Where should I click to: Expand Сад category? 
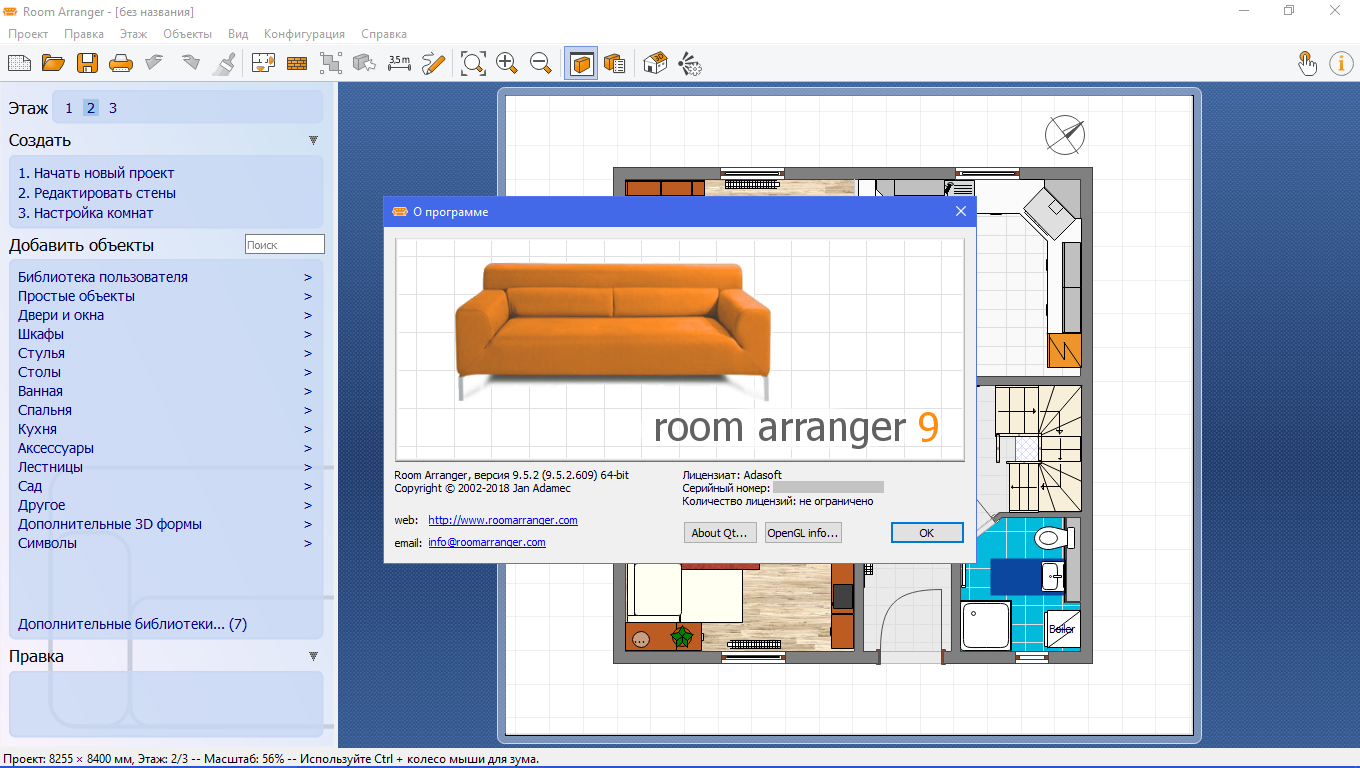[x=165, y=486]
